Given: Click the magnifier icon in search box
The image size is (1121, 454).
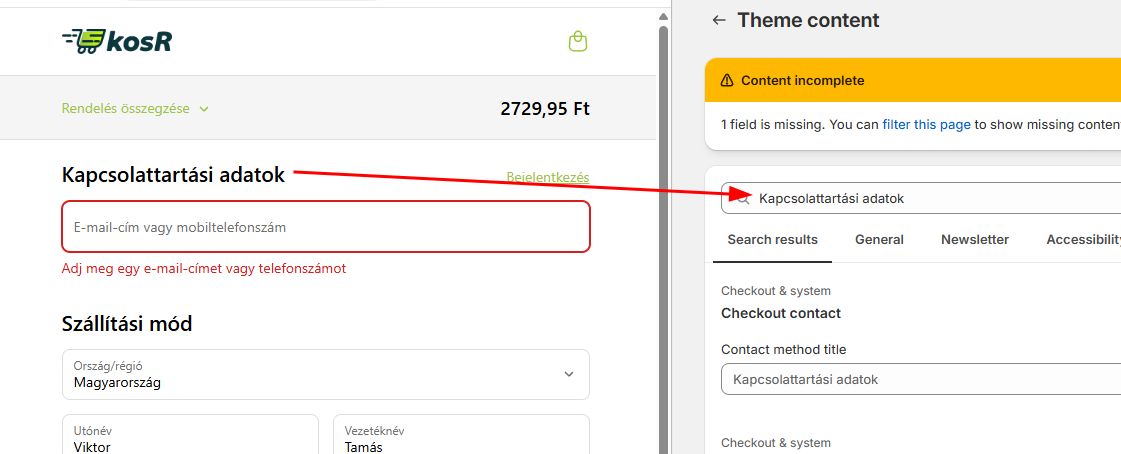Looking at the screenshot, I should point(743,198).
